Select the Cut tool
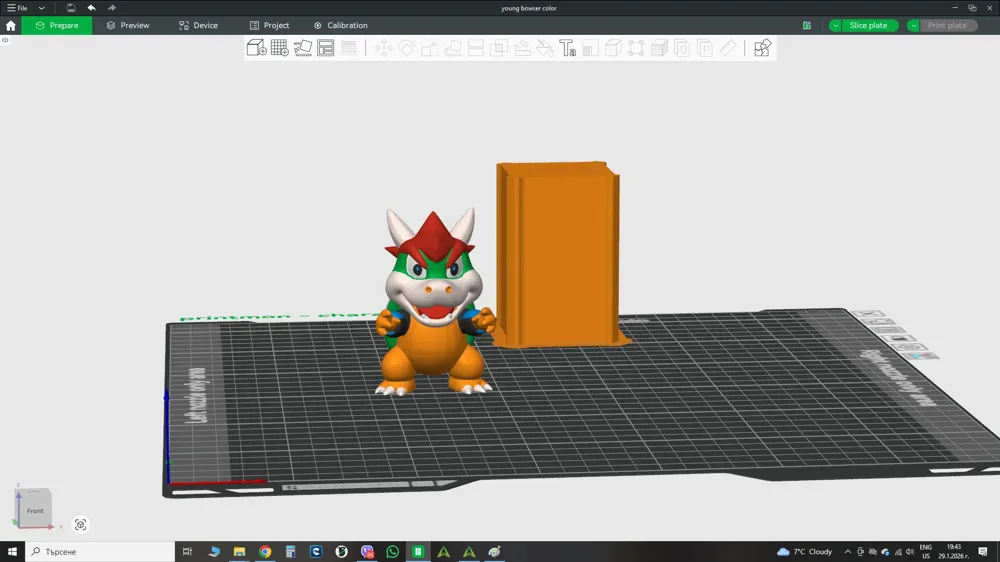The width and height of the screenshot is (1000, 562). (x=476, y=48)
